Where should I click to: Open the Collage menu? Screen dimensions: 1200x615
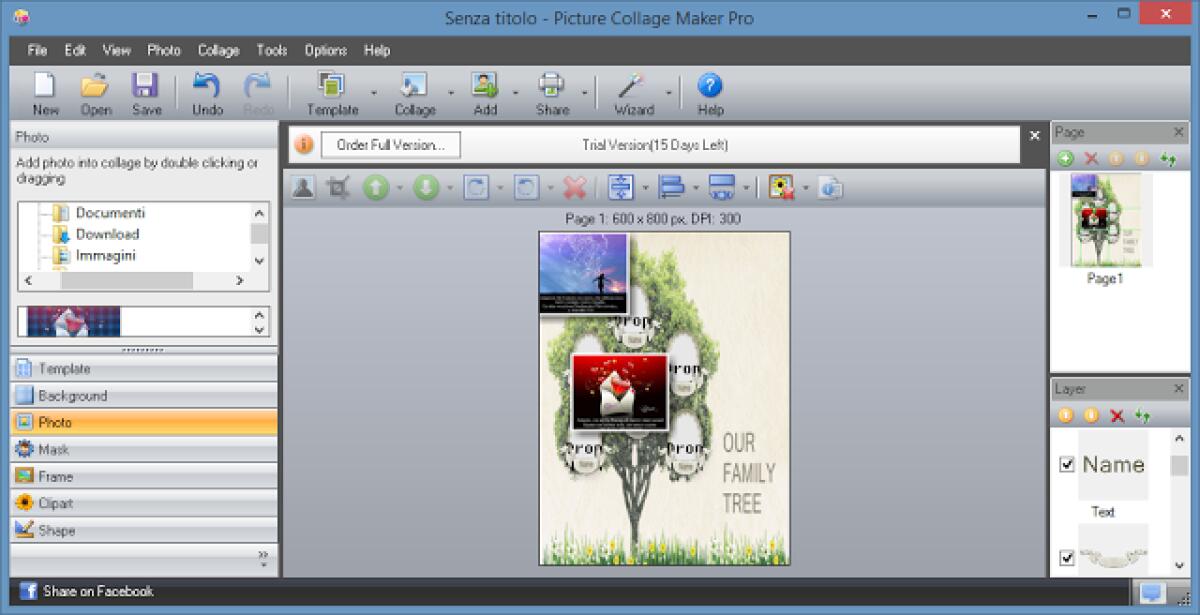(x=217, y=50)
